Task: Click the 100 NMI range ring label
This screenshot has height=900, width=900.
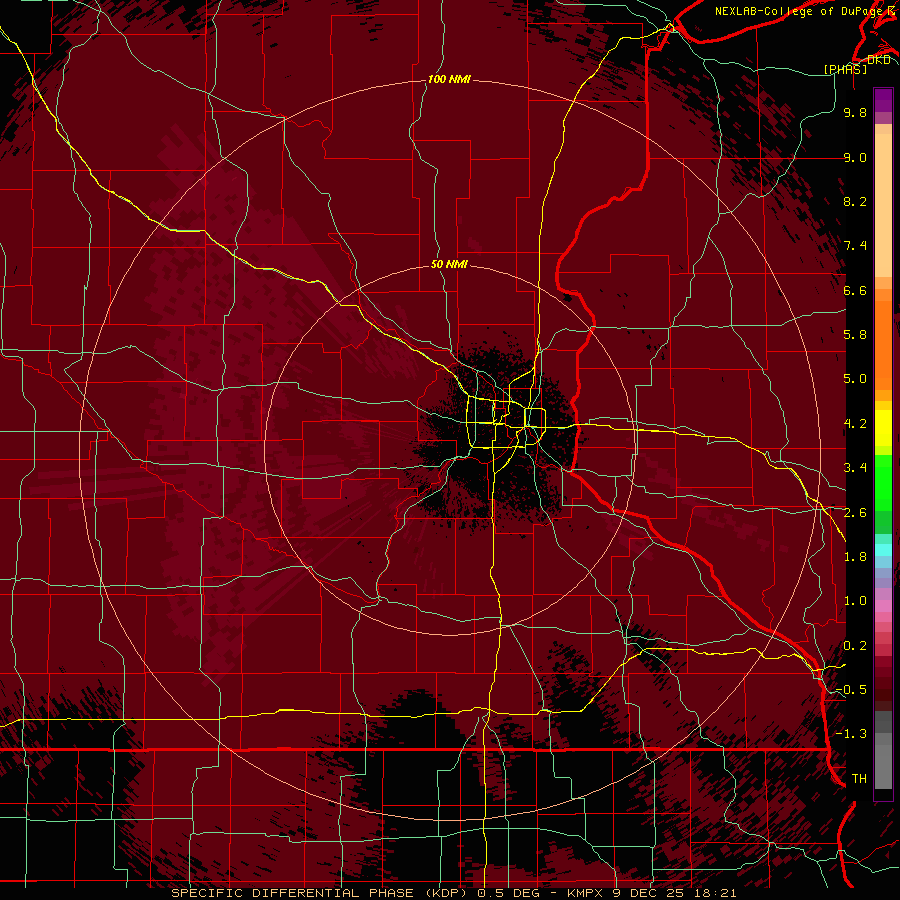Action: click(449, 79)
